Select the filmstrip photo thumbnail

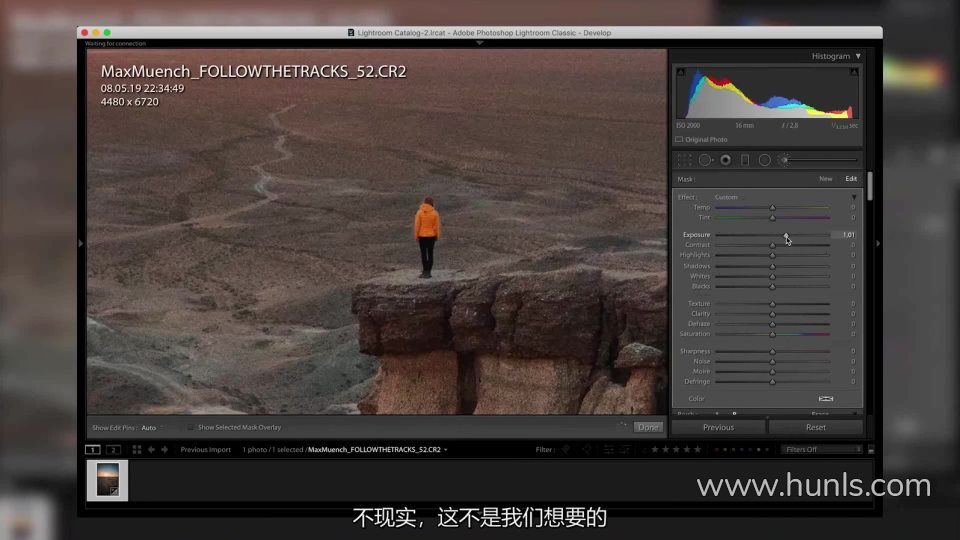point(108,480)
